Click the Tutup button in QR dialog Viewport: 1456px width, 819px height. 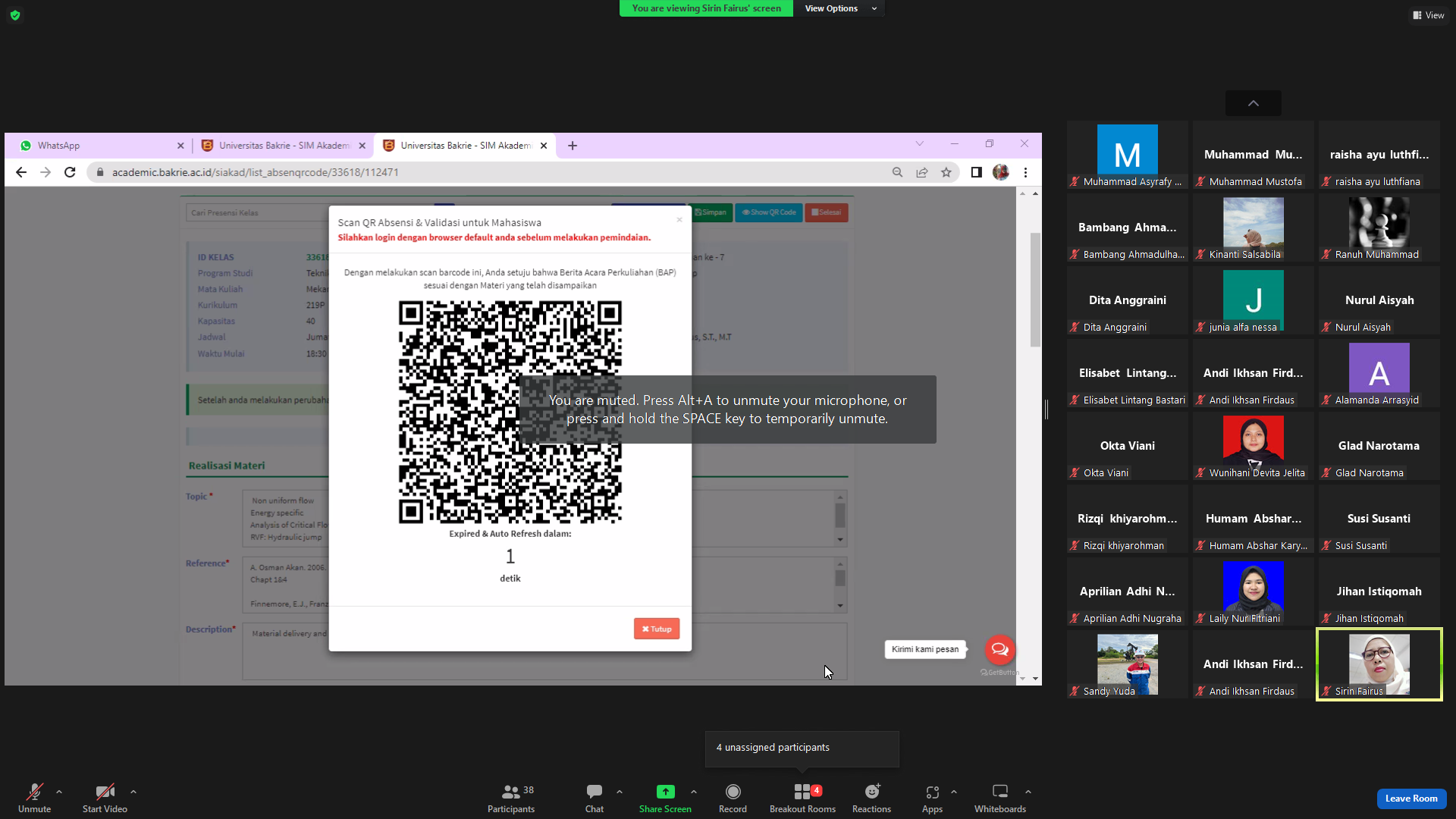coord(657,629)
